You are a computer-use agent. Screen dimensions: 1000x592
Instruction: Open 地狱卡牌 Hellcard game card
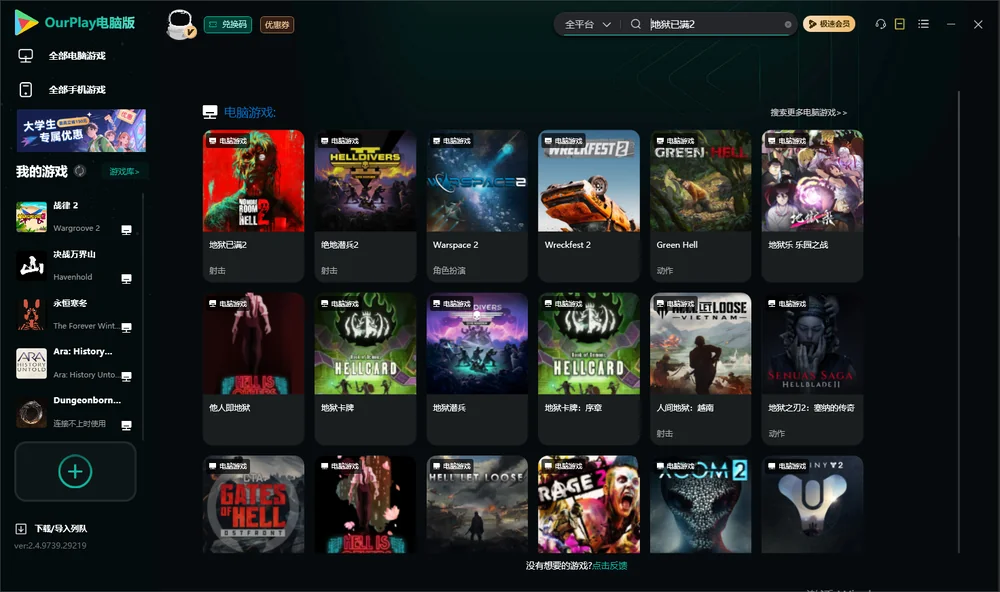pyautogui.click(x=365, y=369)
